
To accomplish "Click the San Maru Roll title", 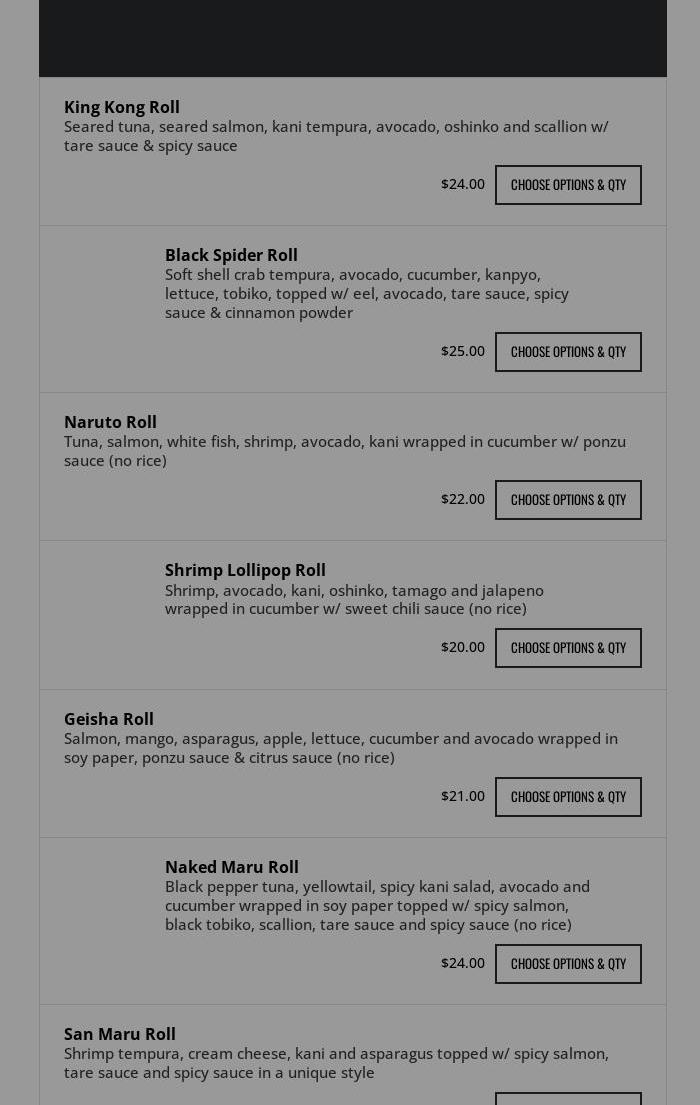I will coord(119,1034).
